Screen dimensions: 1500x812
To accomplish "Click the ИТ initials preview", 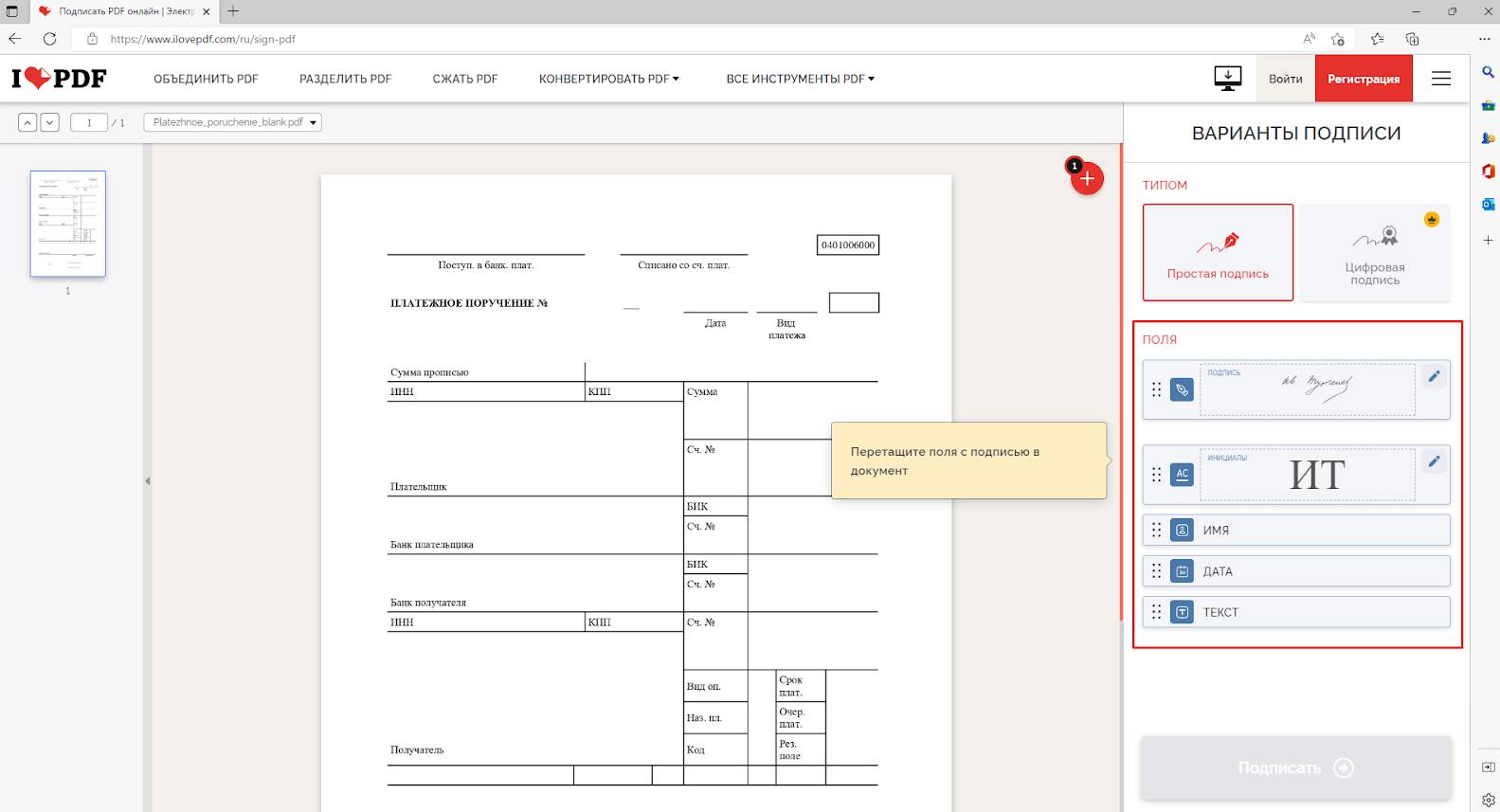I will (x=1308, y=475).
